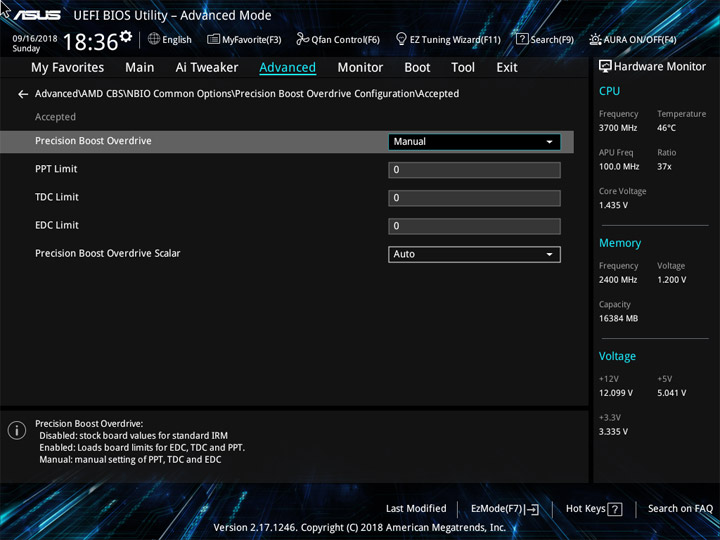The image size is (720, 540).
Task: Click the Precision Boost Overdrive label
Action: pyautogui.click(x=93, y=141)
